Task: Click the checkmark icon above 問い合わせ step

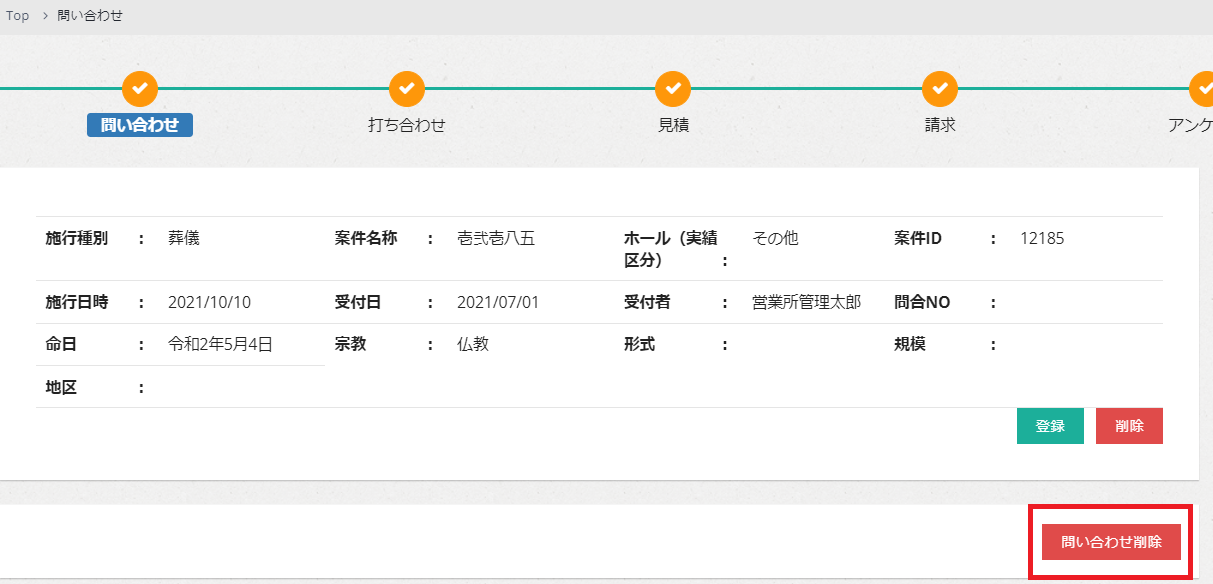Action: pyautogui.click(x=140, y=89)
